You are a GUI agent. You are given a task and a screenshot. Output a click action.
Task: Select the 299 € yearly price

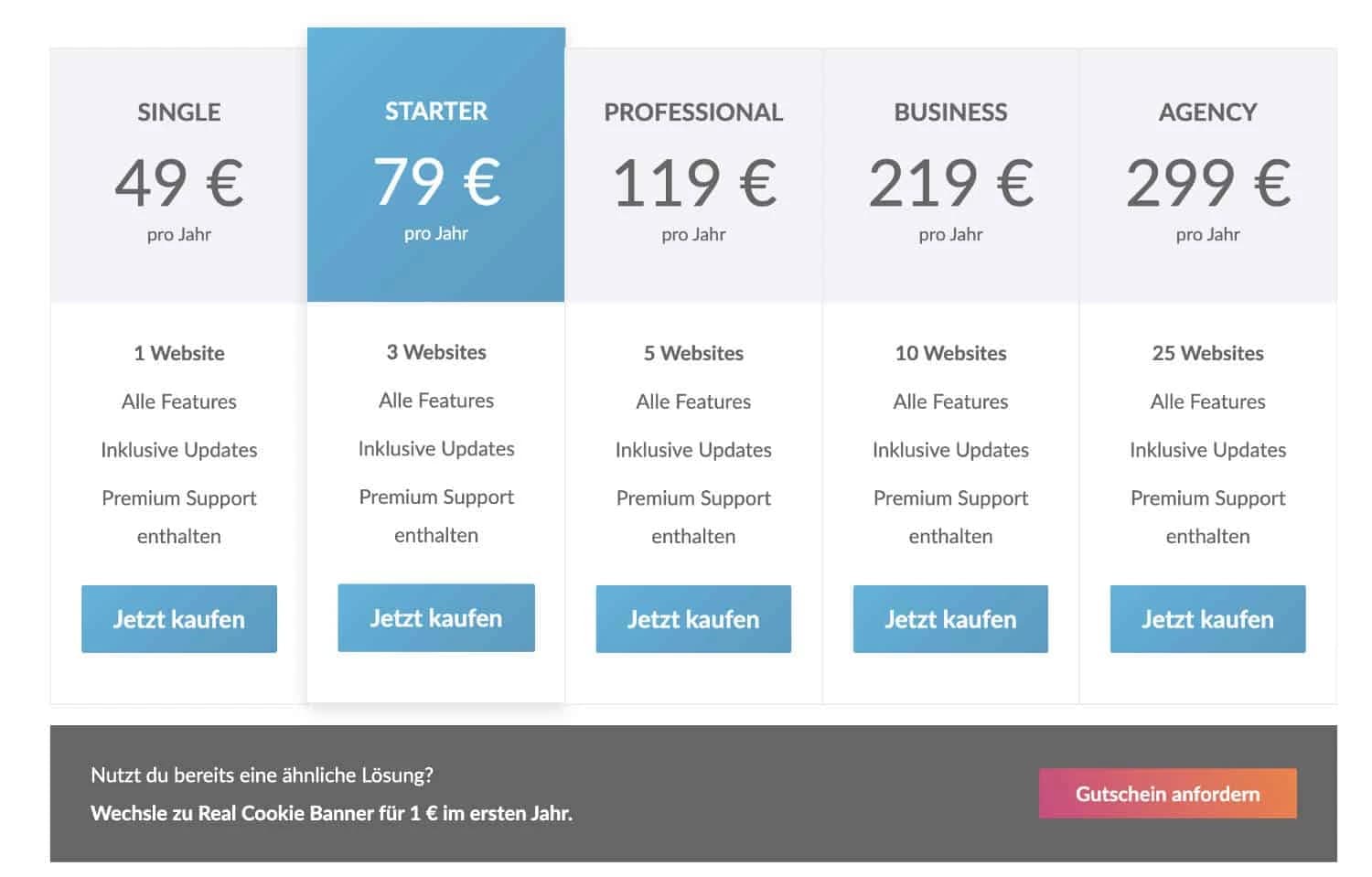click(x=1207, y=183)
